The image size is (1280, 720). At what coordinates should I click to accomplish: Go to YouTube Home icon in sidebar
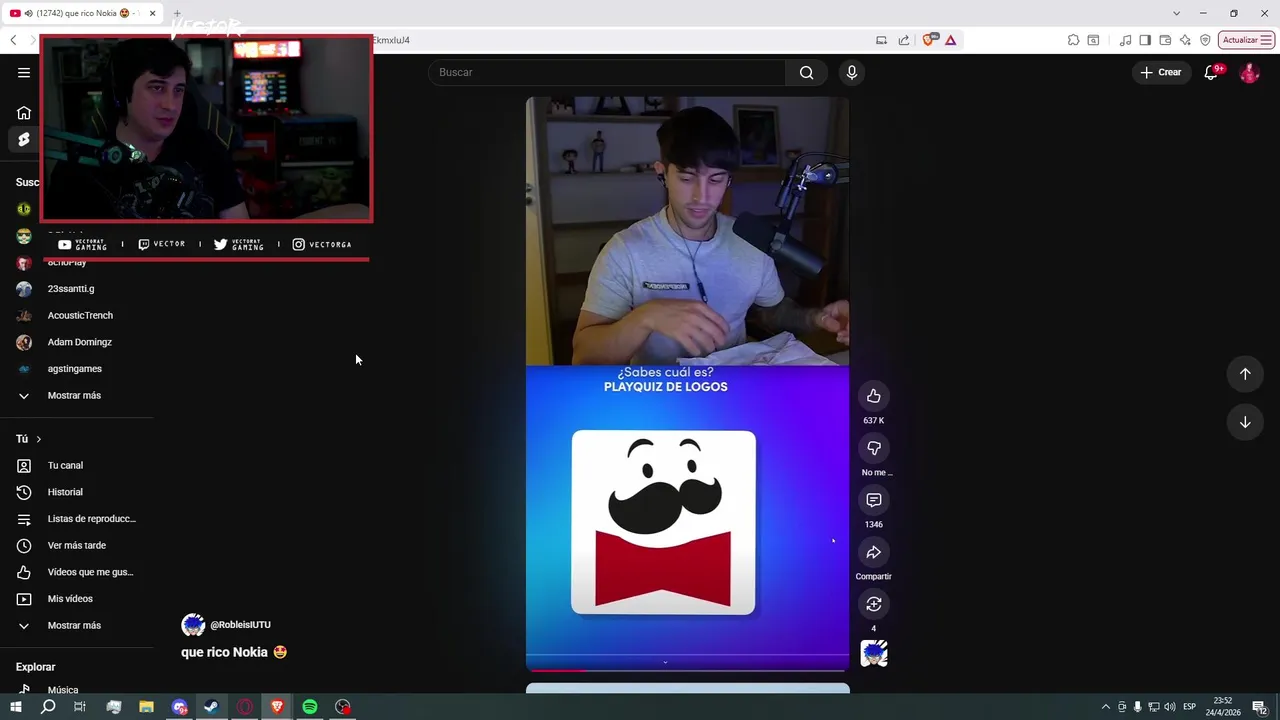pos(24,113)
